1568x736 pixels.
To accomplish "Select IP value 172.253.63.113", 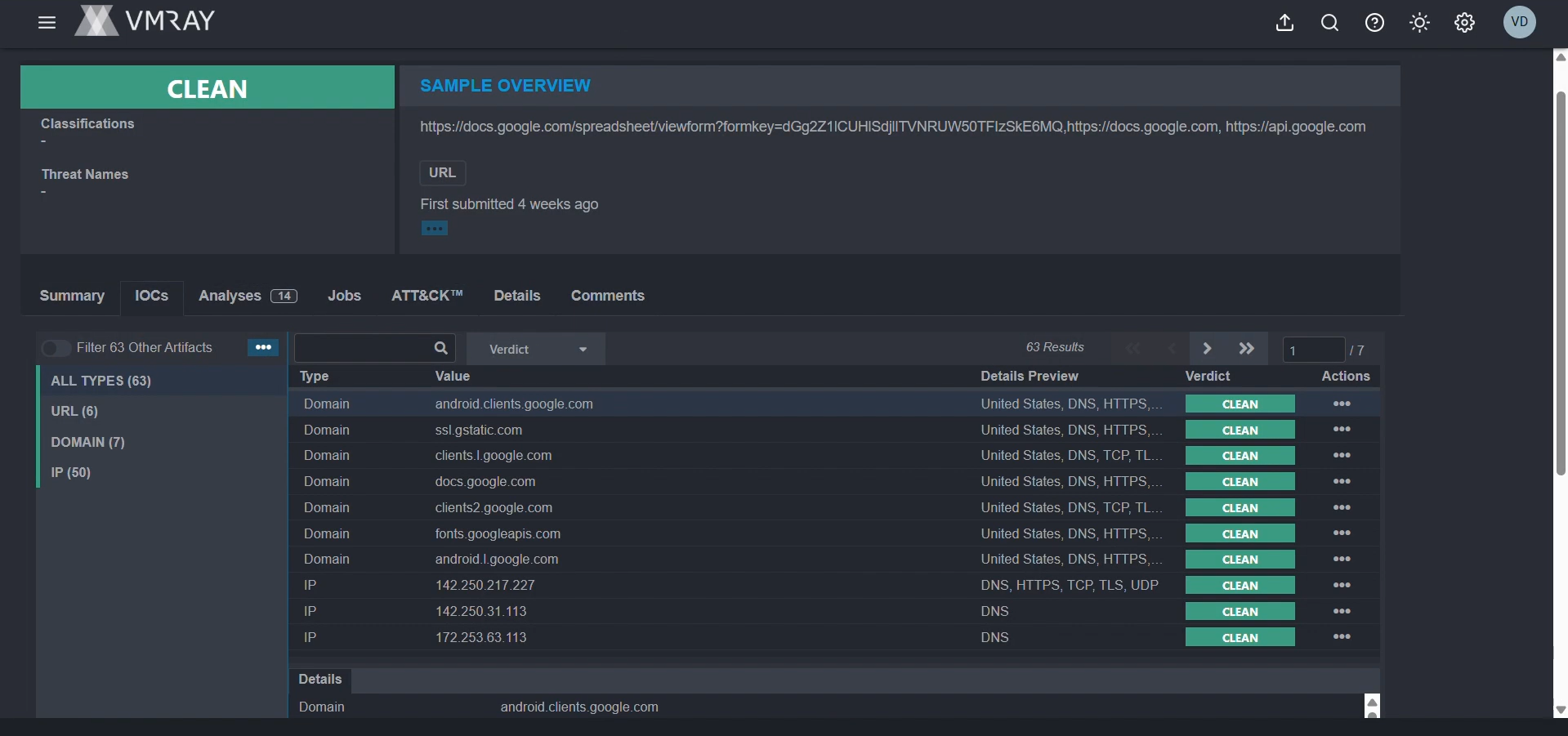I will pos(481,637).
